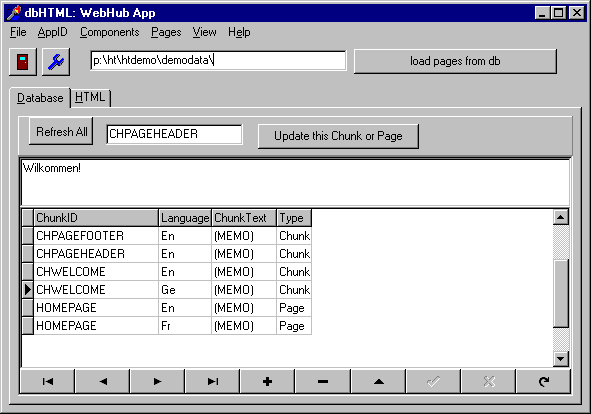The height and width of the screenshot is (414, 591).
Task: Click (MEMO) cell in CHPAGEFOOTER row
Action: [x=244, y=236]
